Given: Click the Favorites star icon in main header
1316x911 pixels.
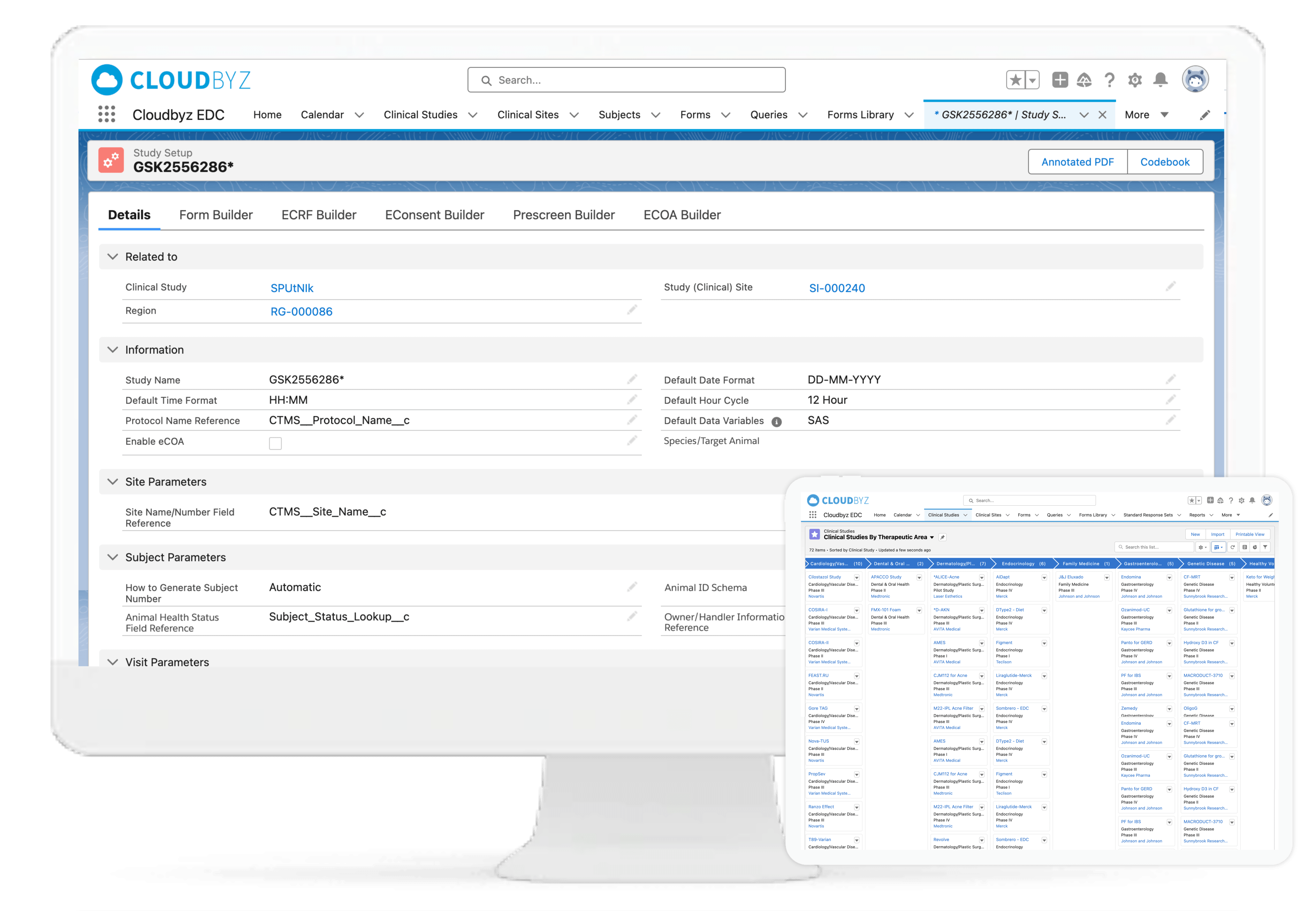Looking at the screenshot, I should tap(1015, 80).
